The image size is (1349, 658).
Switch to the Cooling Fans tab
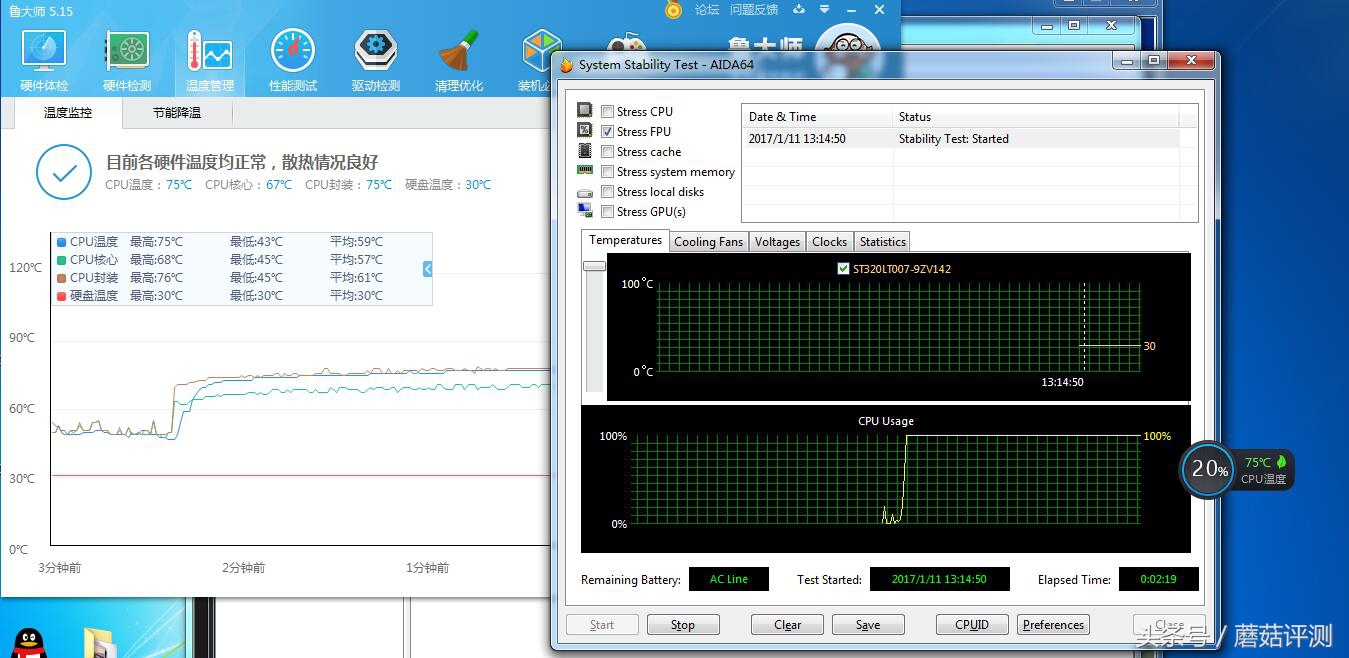coord(708,242)
